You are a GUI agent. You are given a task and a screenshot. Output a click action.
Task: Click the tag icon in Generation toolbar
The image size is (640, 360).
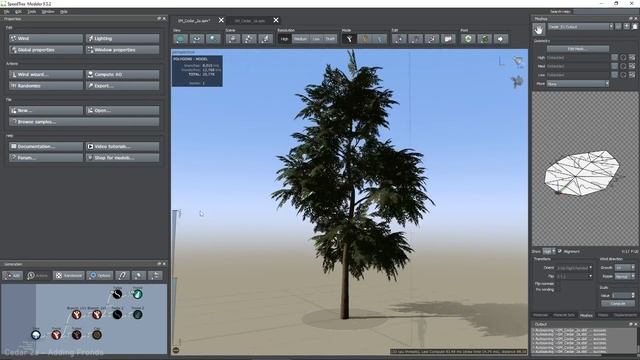(138, 276)
